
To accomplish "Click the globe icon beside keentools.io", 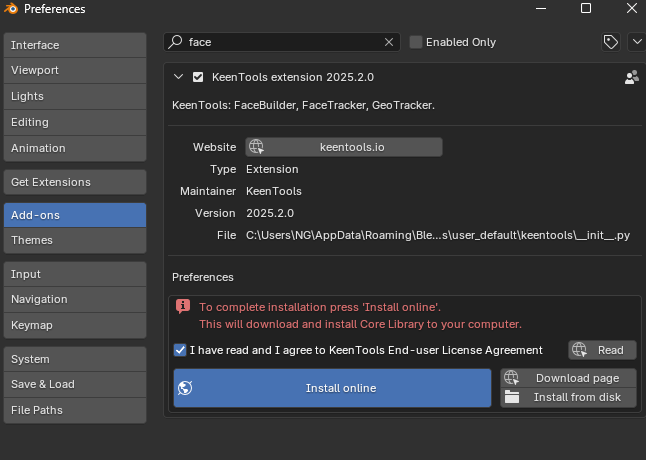I will [x=256, y=147].
